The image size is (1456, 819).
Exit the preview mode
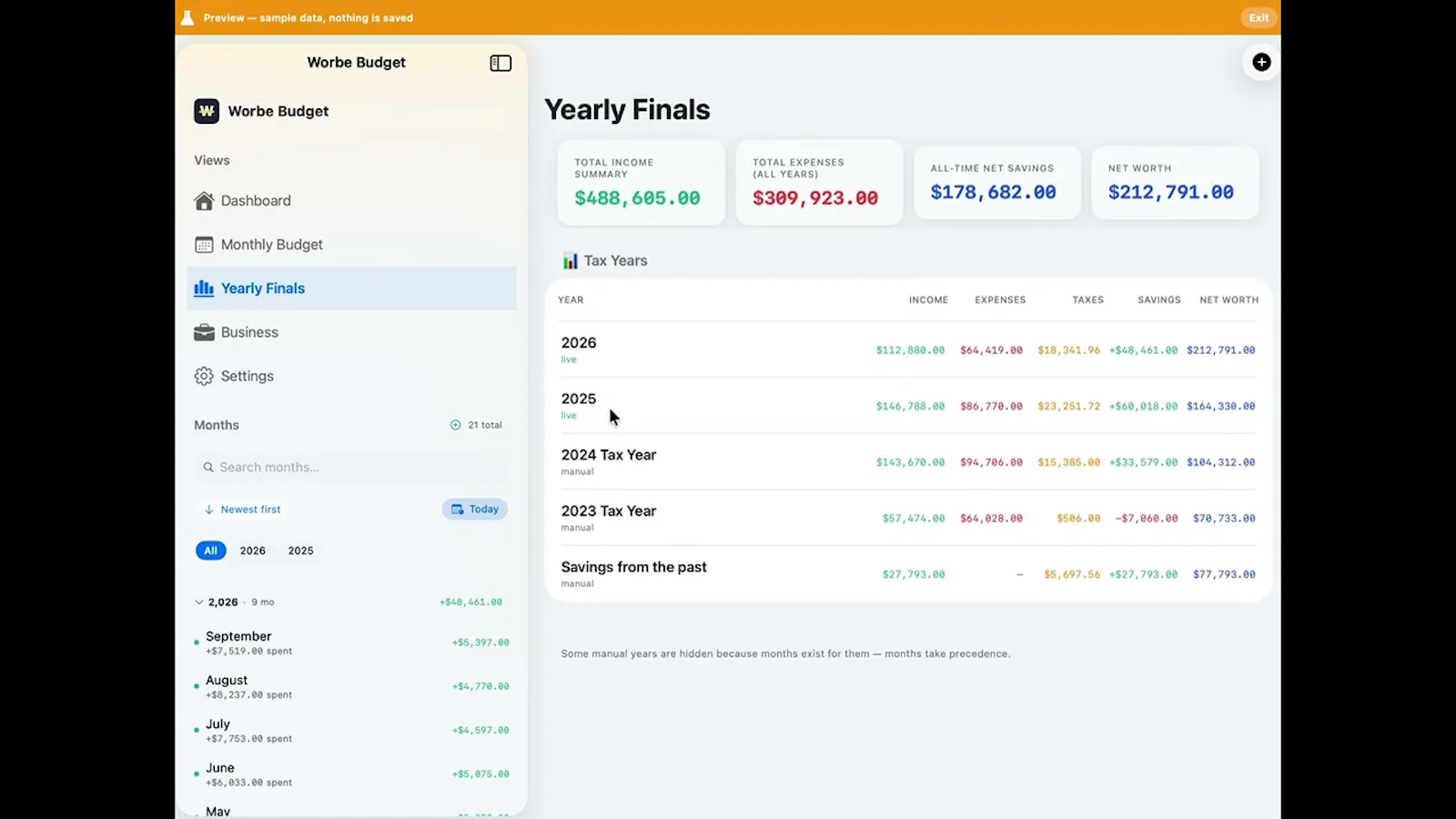(1259, 17)
